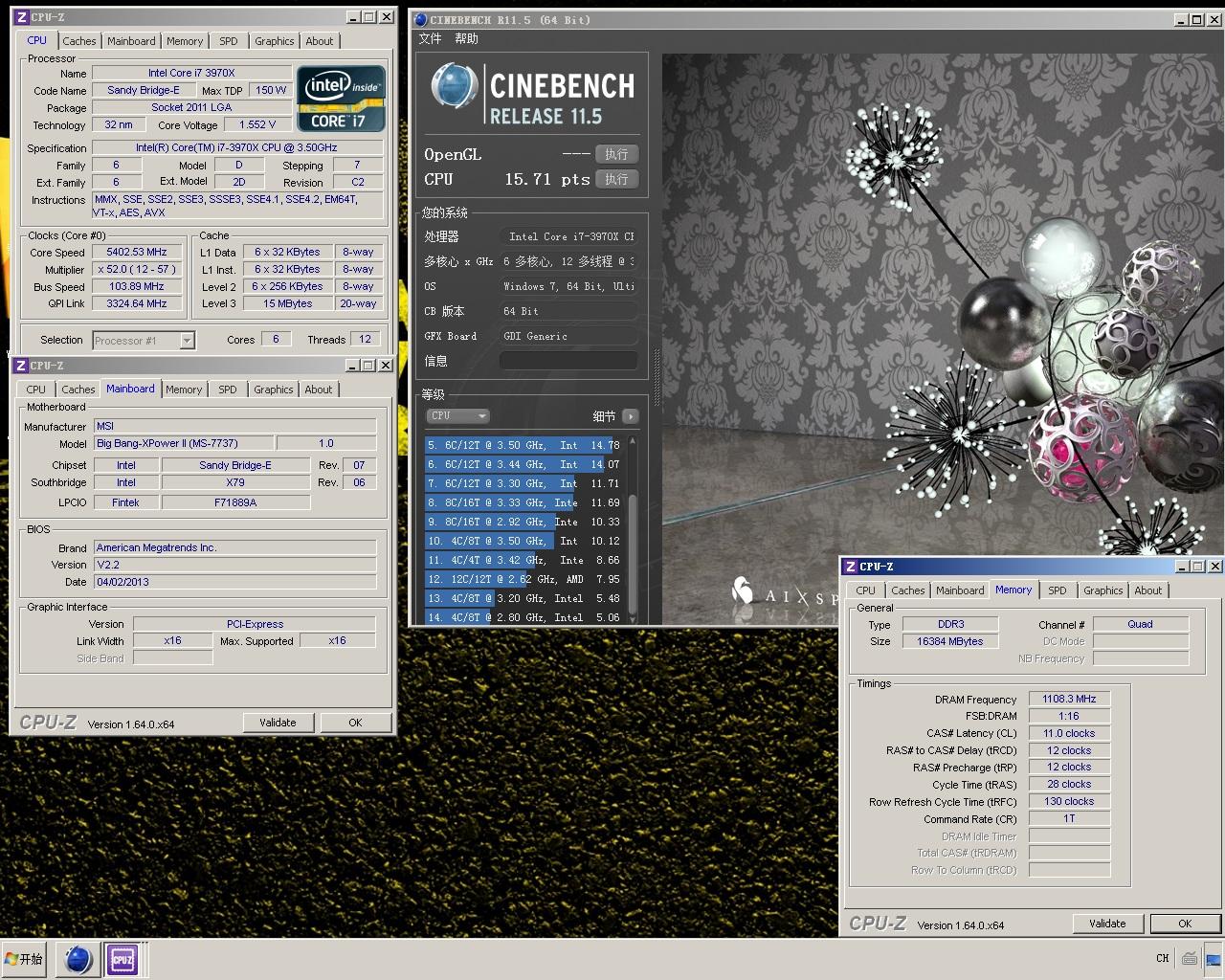Open the Processor #1 selection dropdown
The image size is (1225, 980).
187,340
